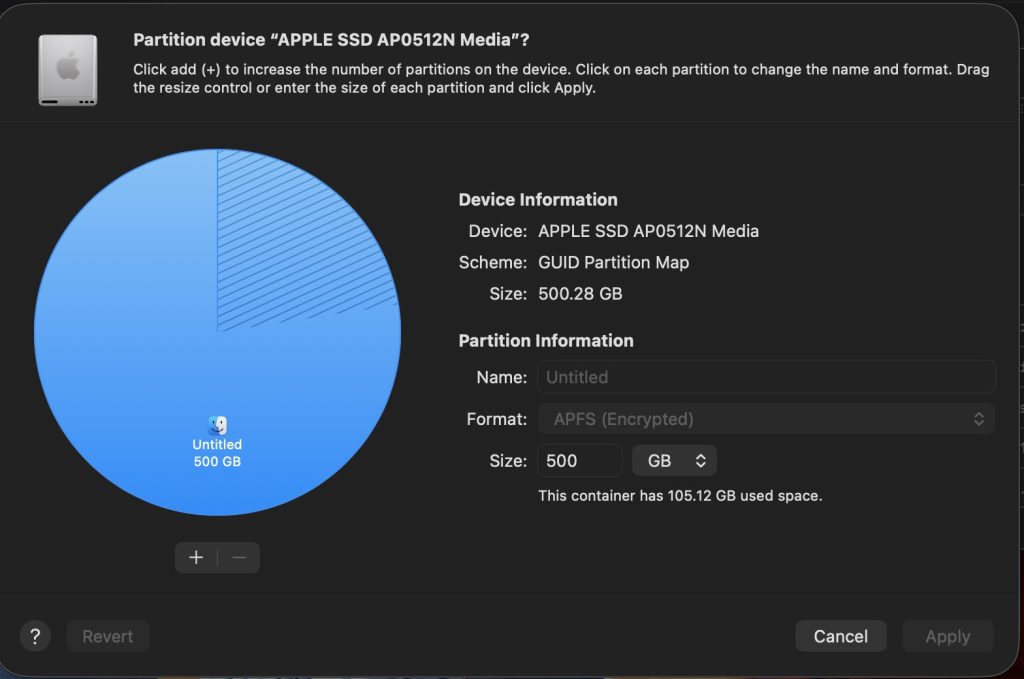1024x679 pixels.
Task: Open help with the question mark button
Action: [35, 636]
